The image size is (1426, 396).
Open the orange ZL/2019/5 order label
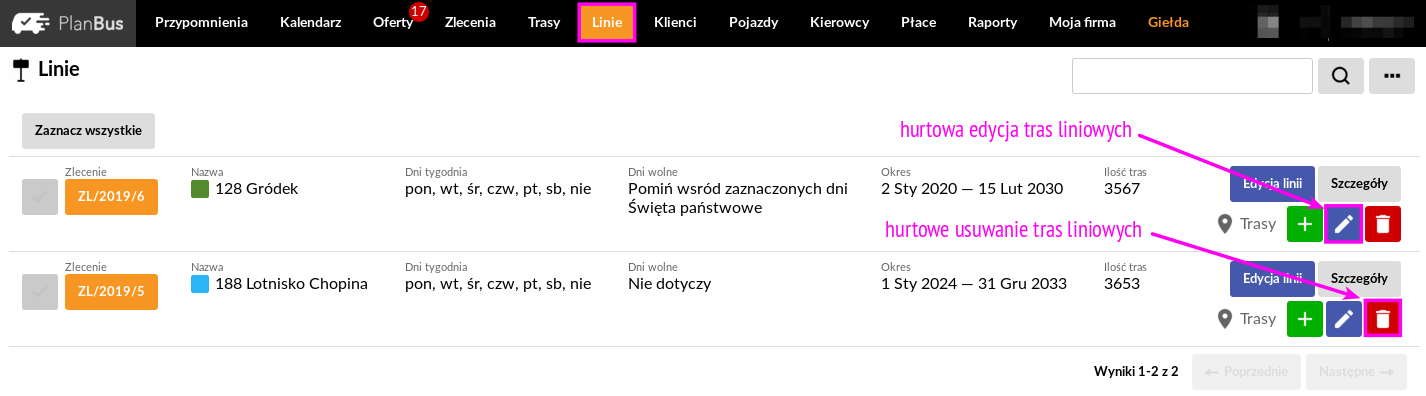click(x=111, y=292)
